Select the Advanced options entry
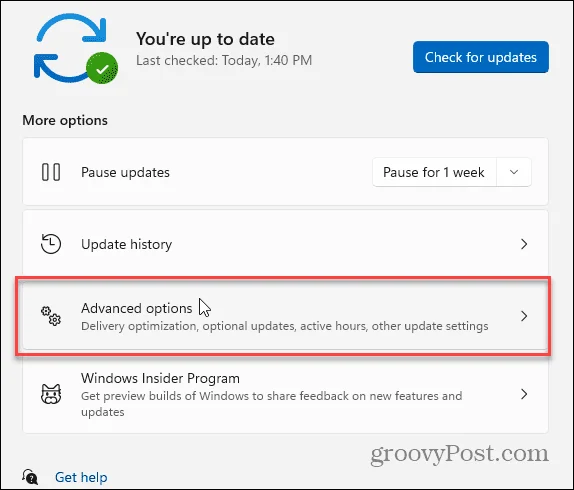The image size is (574, 490). tap(286, 316)
